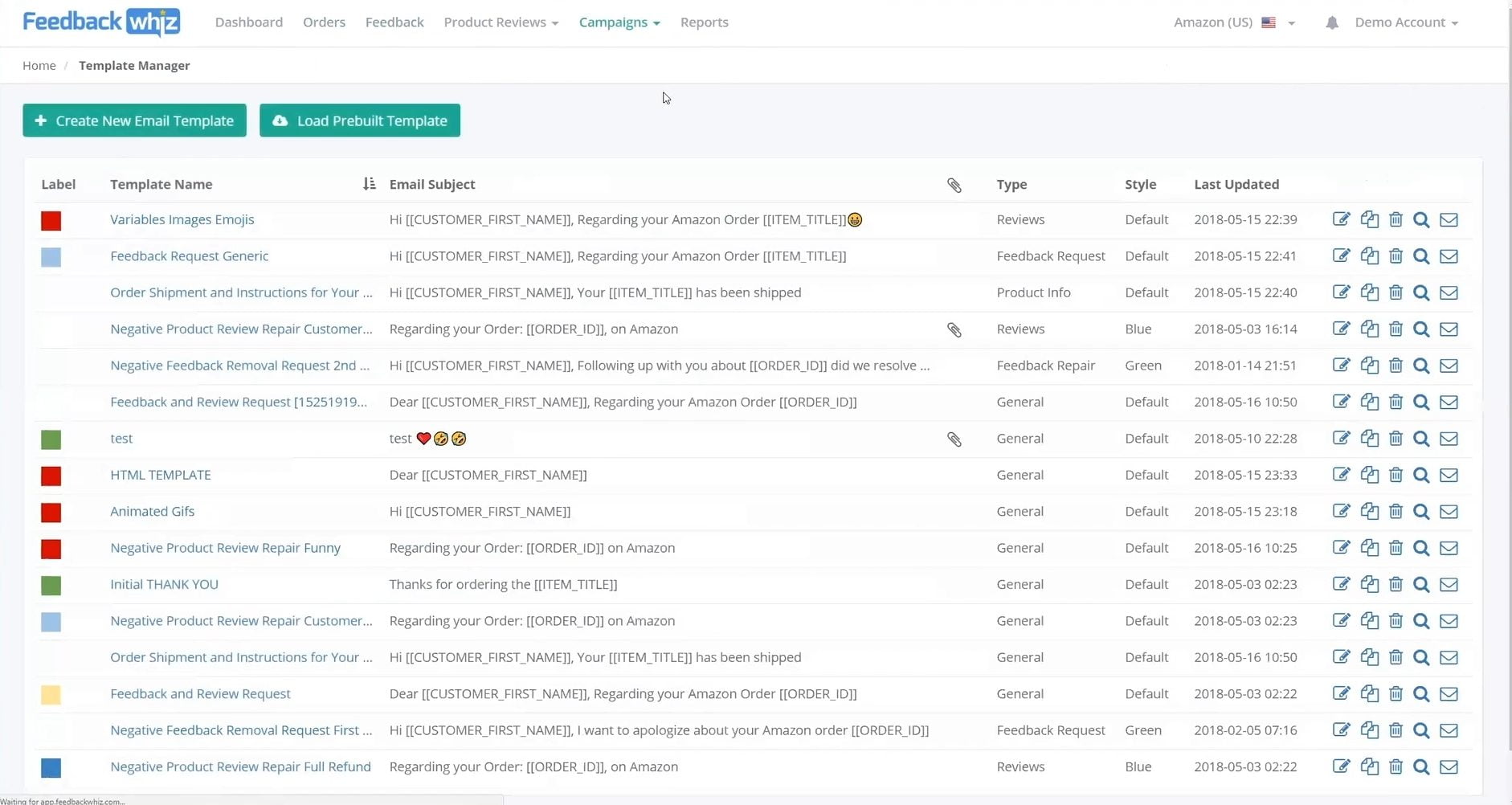Click Feedback Repair type cell
The image size is (1512, 805).
[x=1045, y=366]
